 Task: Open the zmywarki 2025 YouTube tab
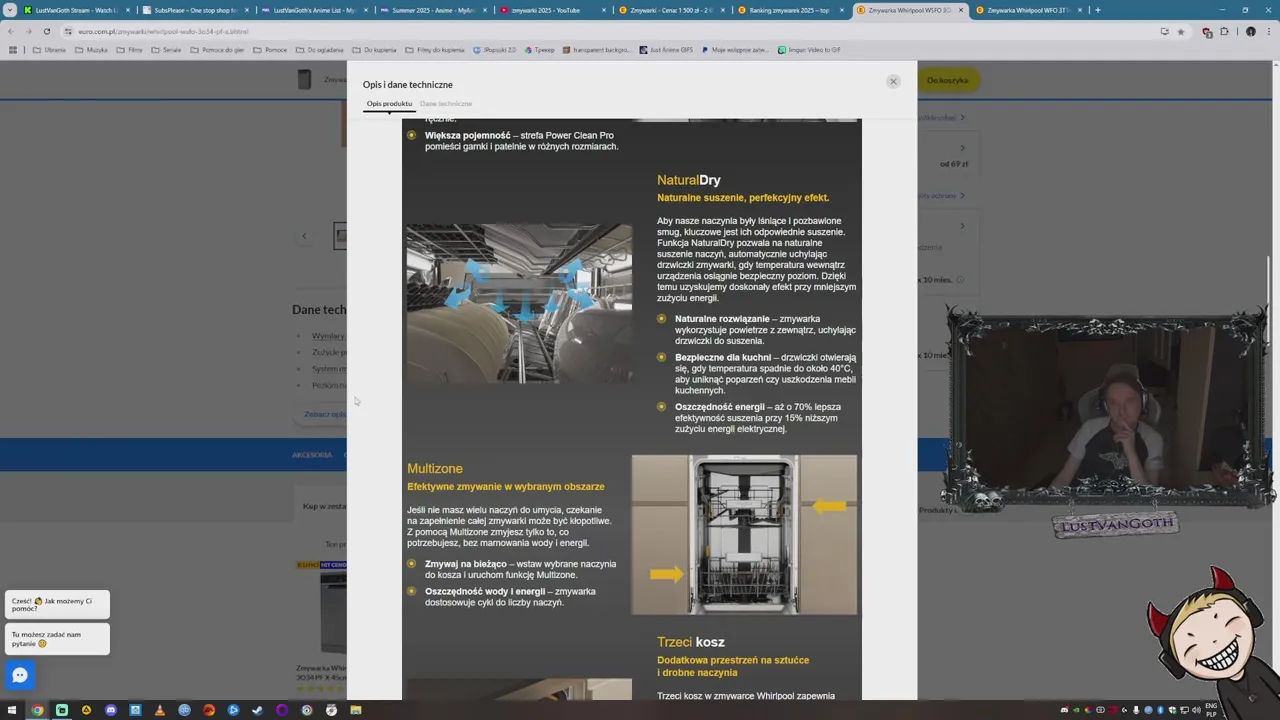pyautogui.click(x=552, y=10)
